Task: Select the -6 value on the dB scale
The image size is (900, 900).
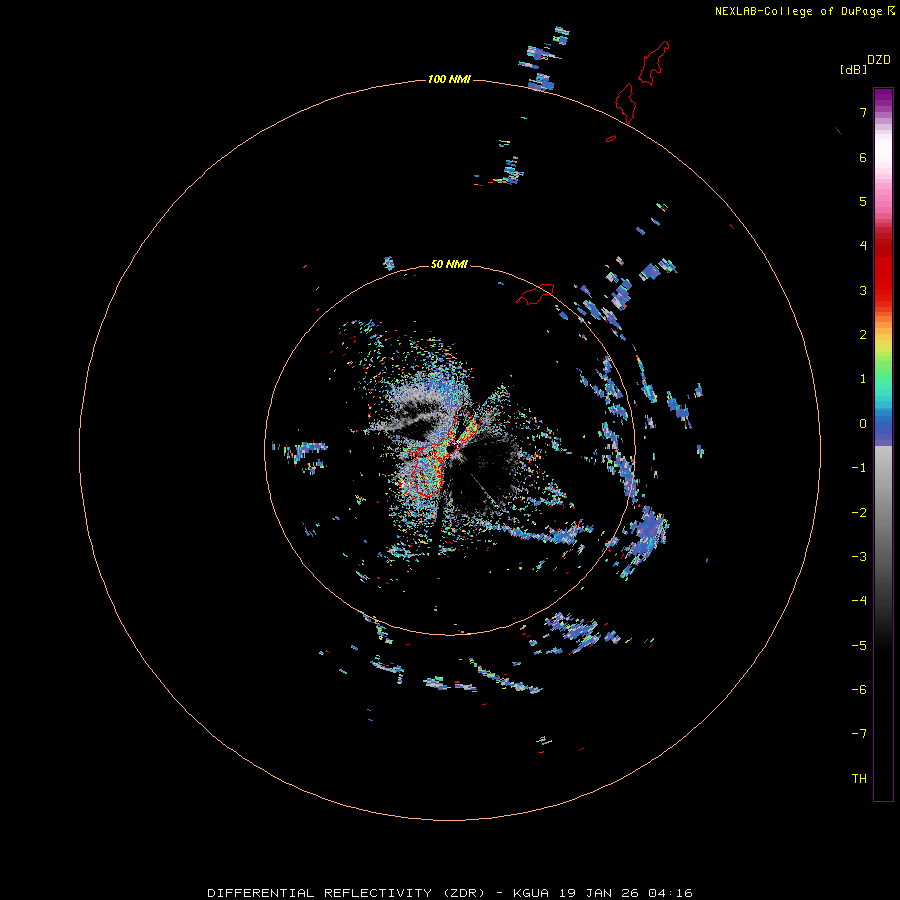Action: 859,690
